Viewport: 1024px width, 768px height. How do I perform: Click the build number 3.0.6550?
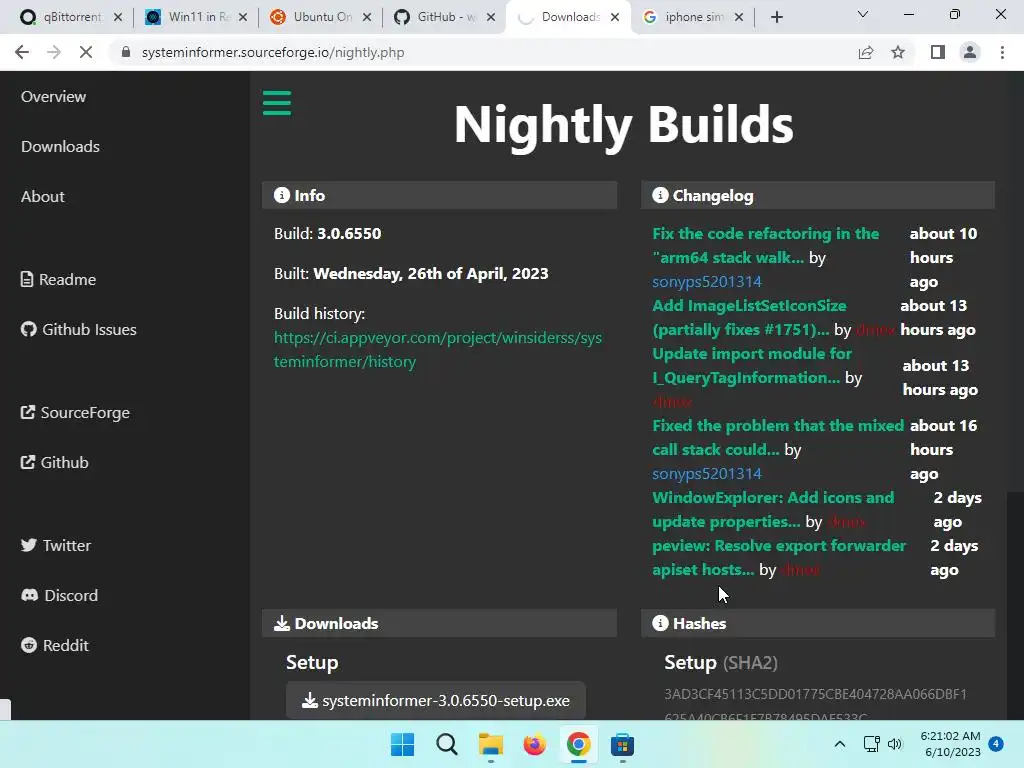(349, 233)
